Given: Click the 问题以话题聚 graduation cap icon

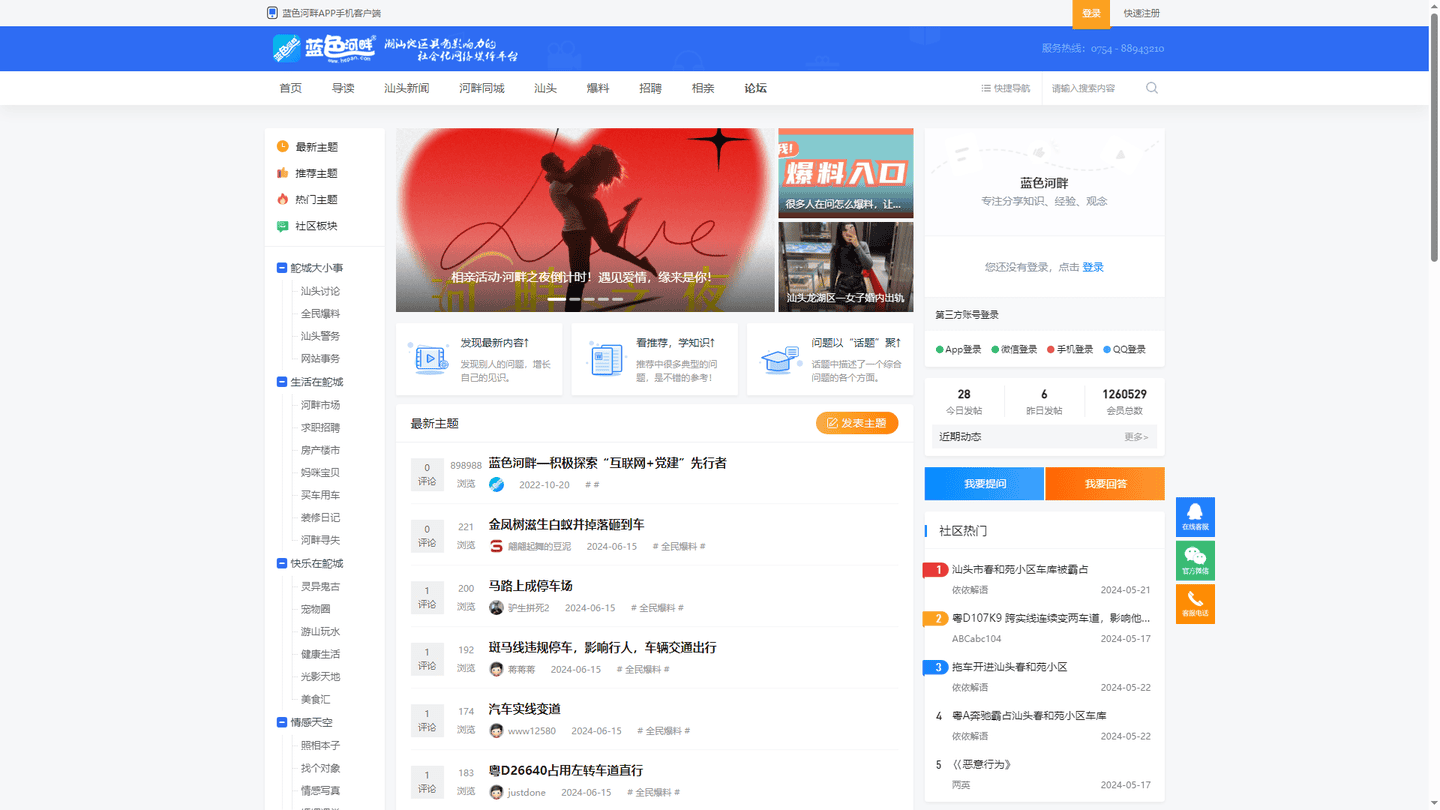Looking at the screenshot, I should 780,358.
